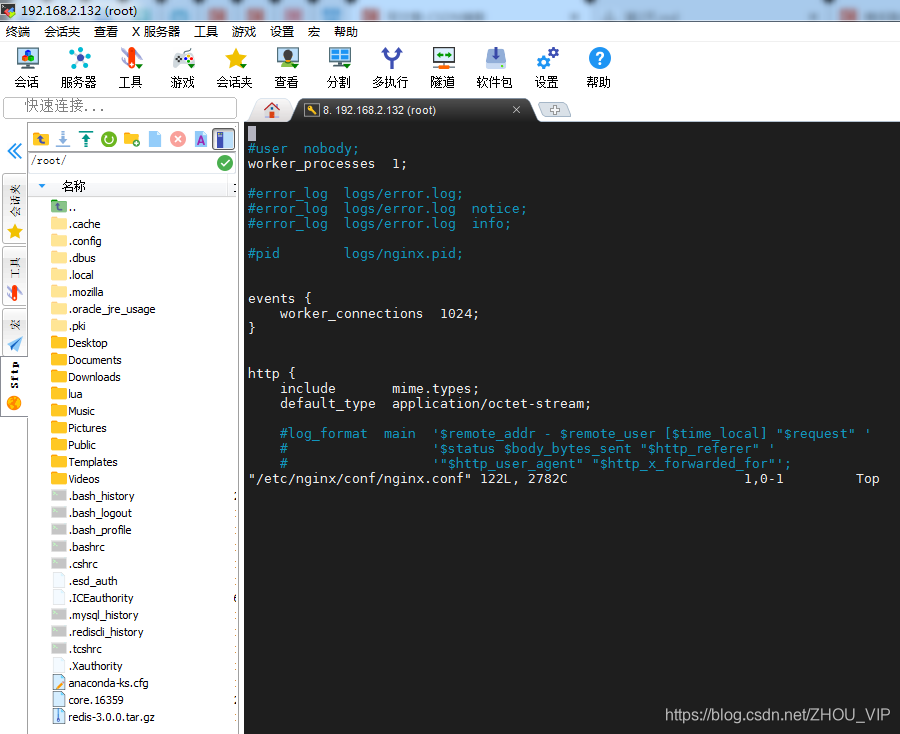Select the .rediscli_history file
This screenshot has height=734, width=900.
[98, 632]
